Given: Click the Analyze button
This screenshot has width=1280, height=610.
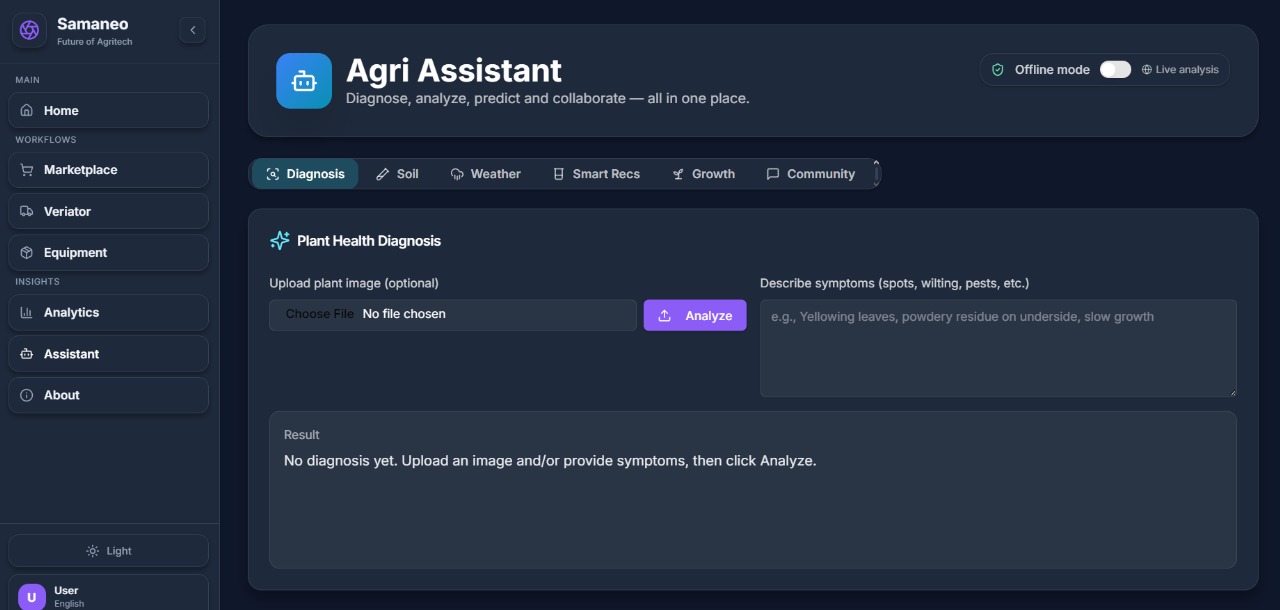Looking at the screenshot, I should (695, 315).
